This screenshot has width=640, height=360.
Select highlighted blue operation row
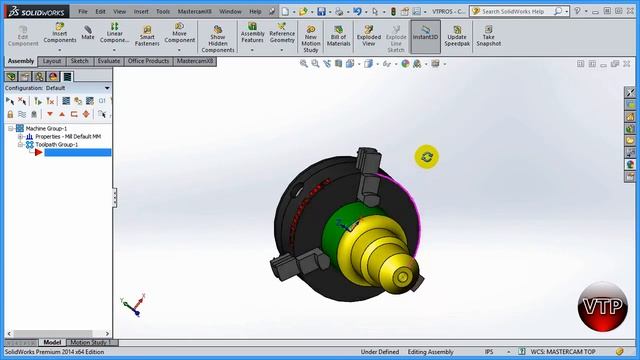pyautogui.click(x=78, y=153)
